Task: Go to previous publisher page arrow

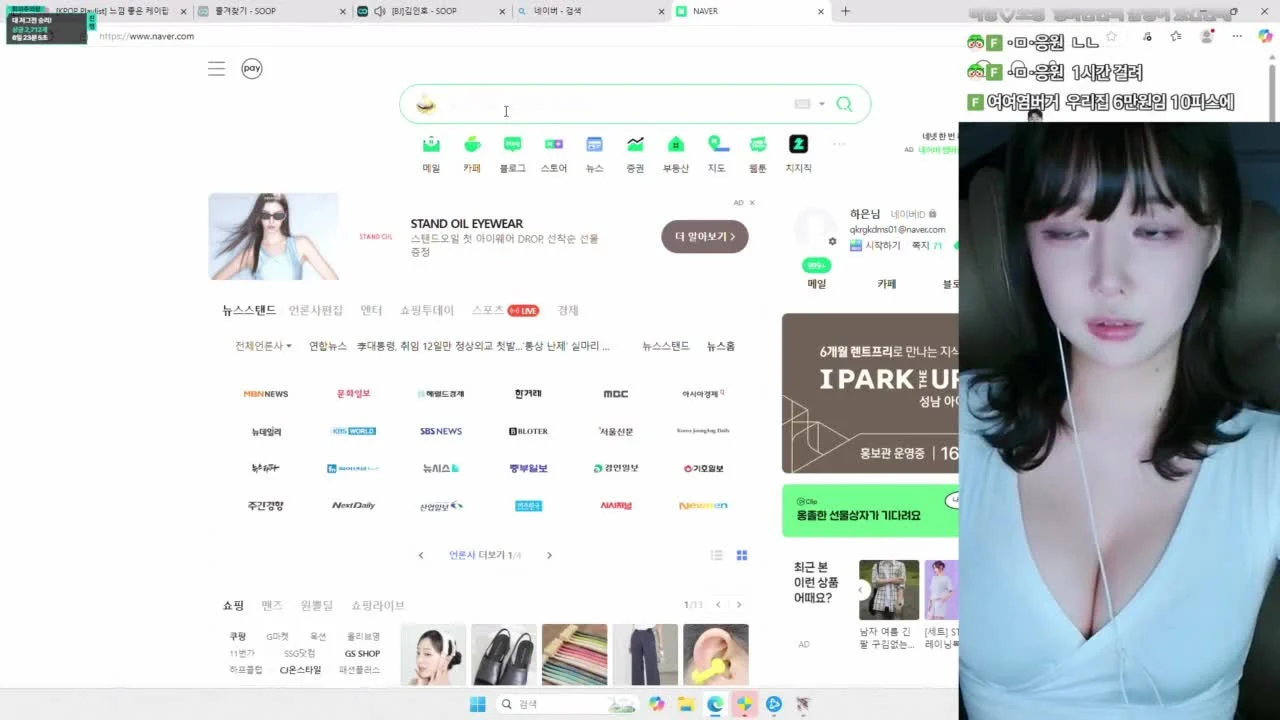Action: (421, 555)
